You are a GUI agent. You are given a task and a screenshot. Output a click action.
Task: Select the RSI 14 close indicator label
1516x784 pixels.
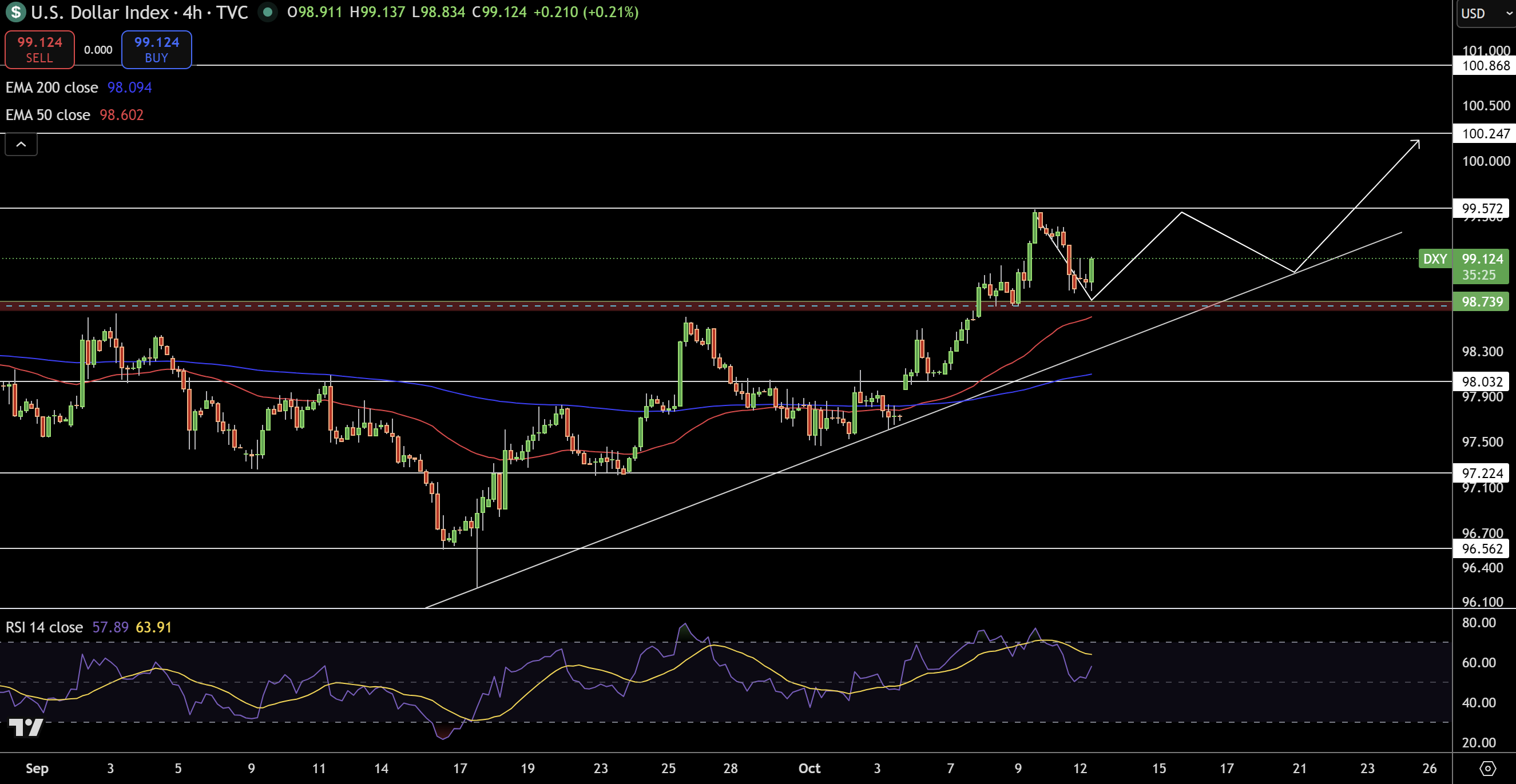pos(44,627)
